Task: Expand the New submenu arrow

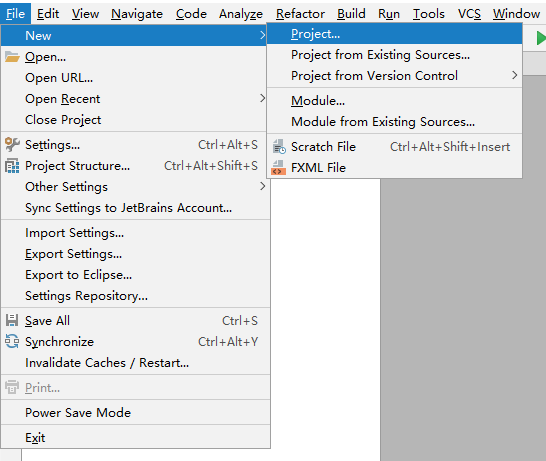Action: [262, 35]
